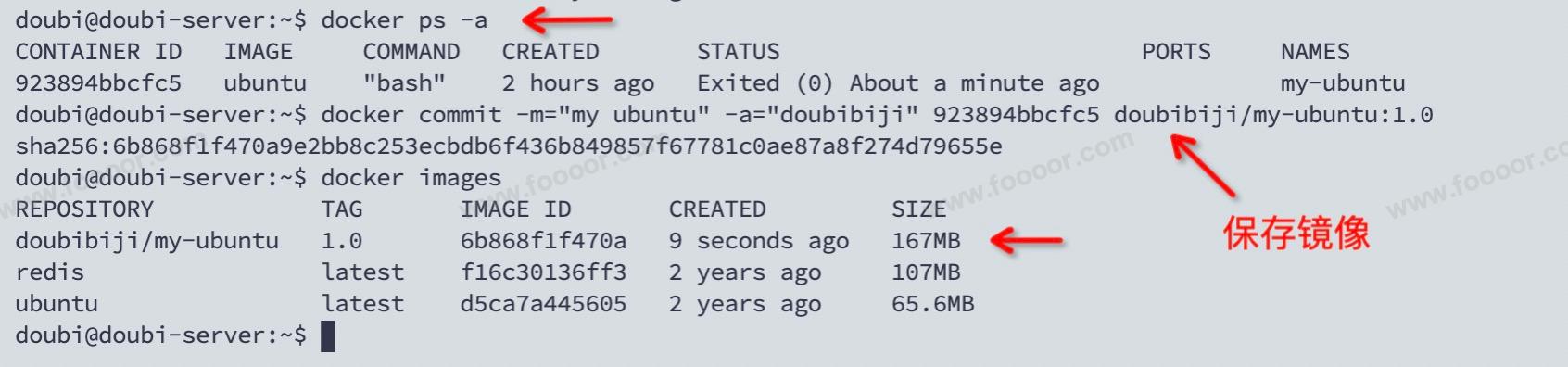This screenshot has height=367, width=1568.
Task: Click the red arrow next to docker ps -a
Action: (x=567, y=19)
